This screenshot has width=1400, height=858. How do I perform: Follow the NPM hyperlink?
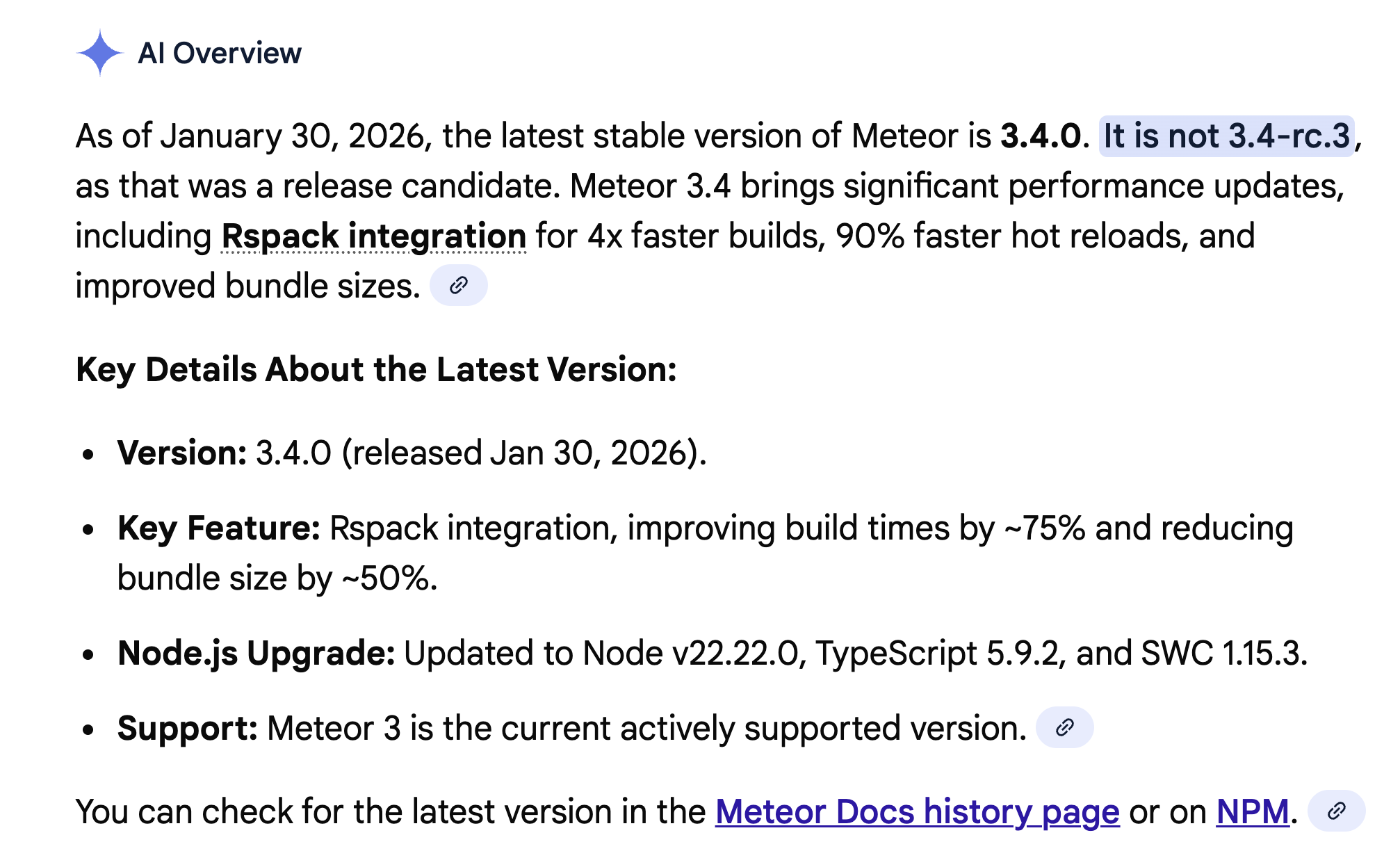tap(1252, 811)
